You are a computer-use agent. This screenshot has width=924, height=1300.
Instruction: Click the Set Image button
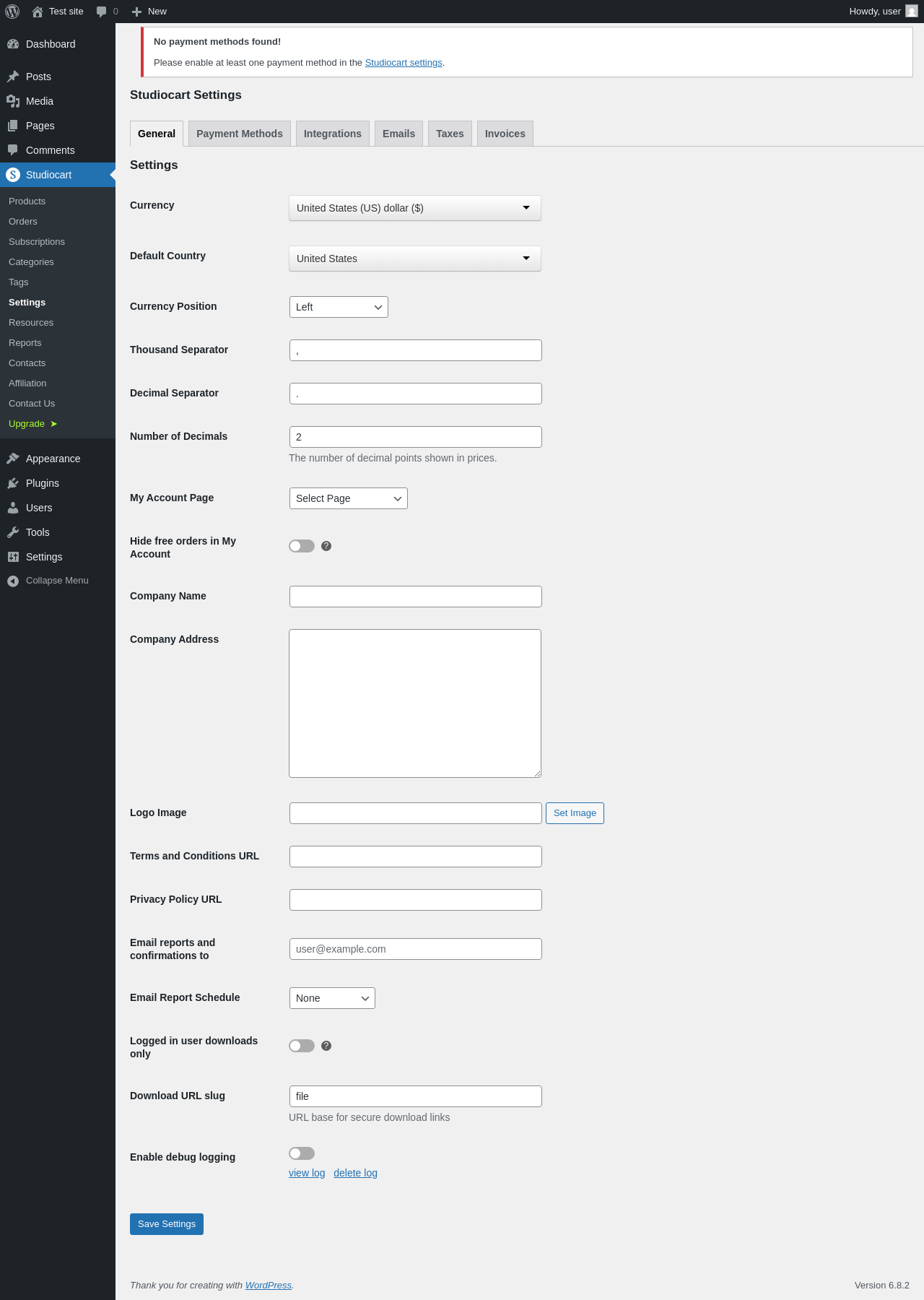click(x=575, y=813)
